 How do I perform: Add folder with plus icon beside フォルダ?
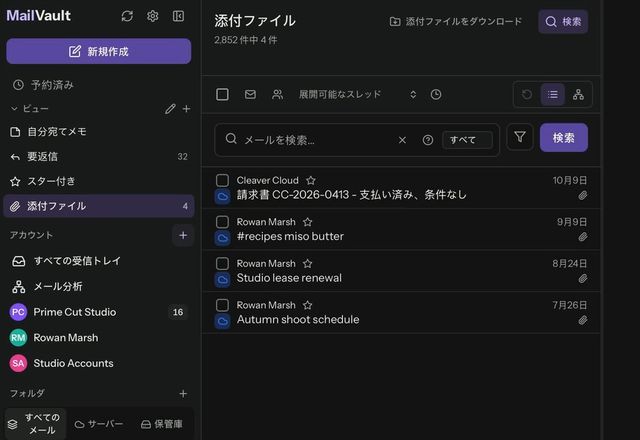pos(183,393)
